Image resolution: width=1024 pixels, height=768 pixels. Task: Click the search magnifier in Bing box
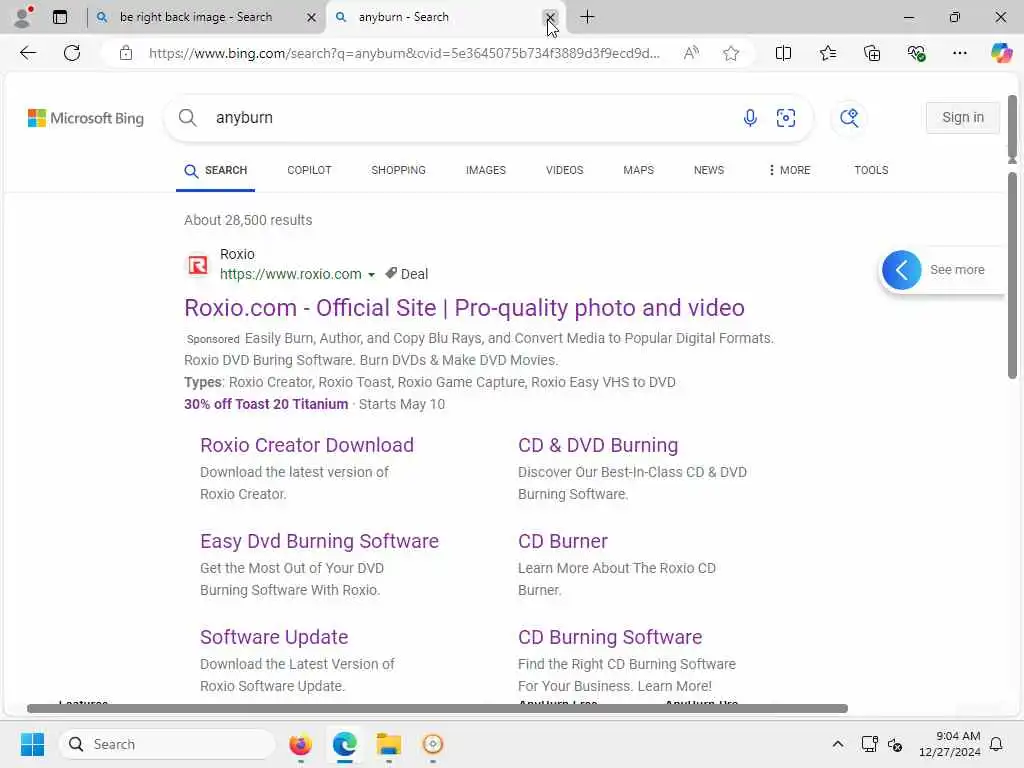[x=187, y=118]
